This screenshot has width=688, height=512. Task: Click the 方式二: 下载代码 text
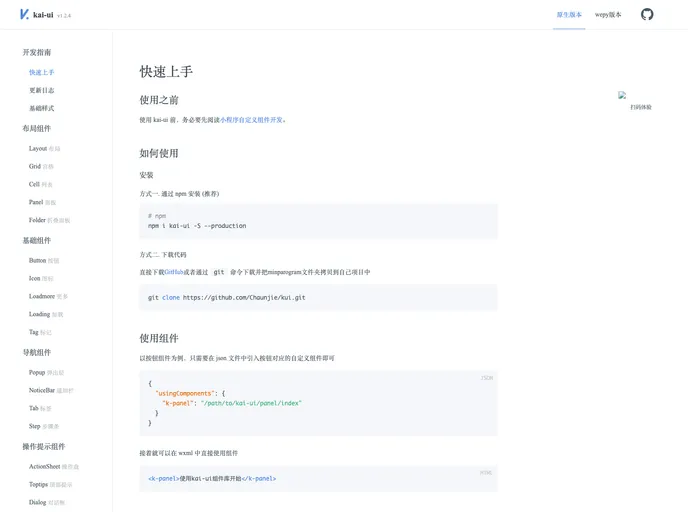163,255
